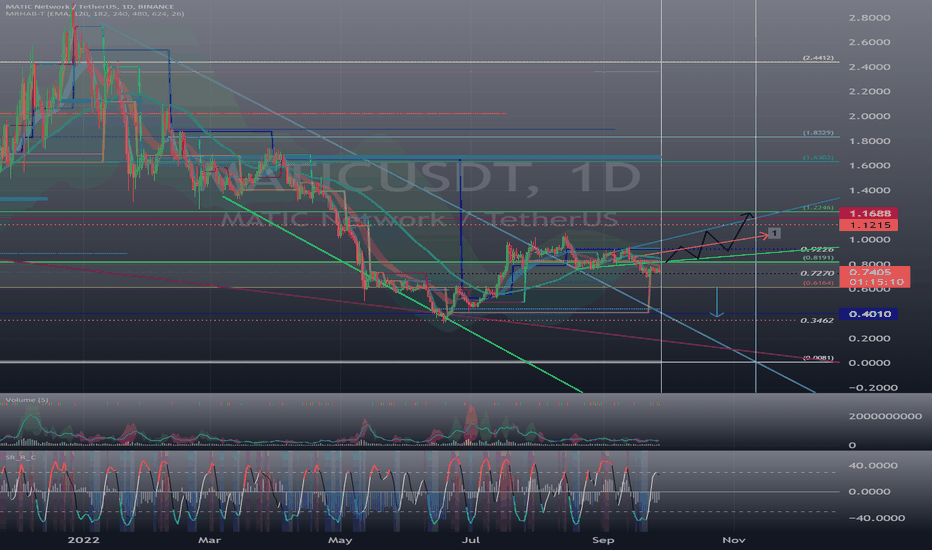Click the (1.2246) green level annotation
Screen dimensions: 932x550
(818, 208)
